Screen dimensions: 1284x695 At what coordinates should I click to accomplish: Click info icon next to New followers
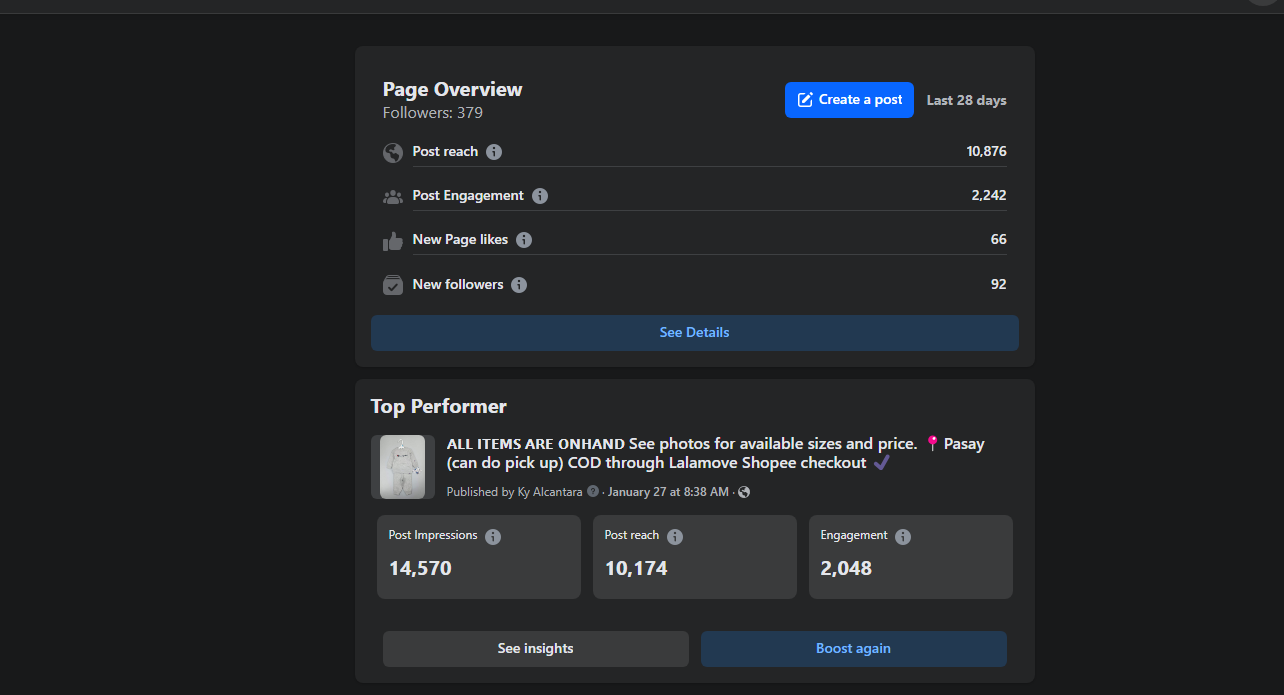click(519, 285)
